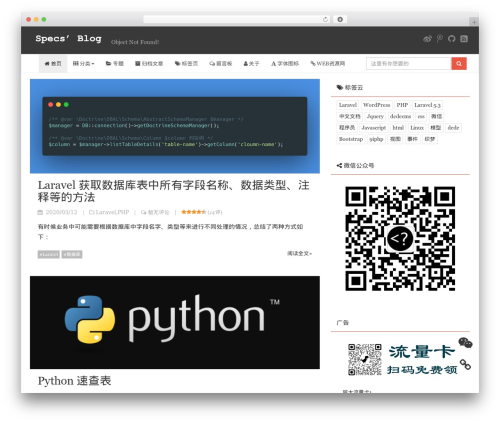Screen dimensions: 500x423
Task: Select the 中文文档 tag
Action: click(350, 116)
